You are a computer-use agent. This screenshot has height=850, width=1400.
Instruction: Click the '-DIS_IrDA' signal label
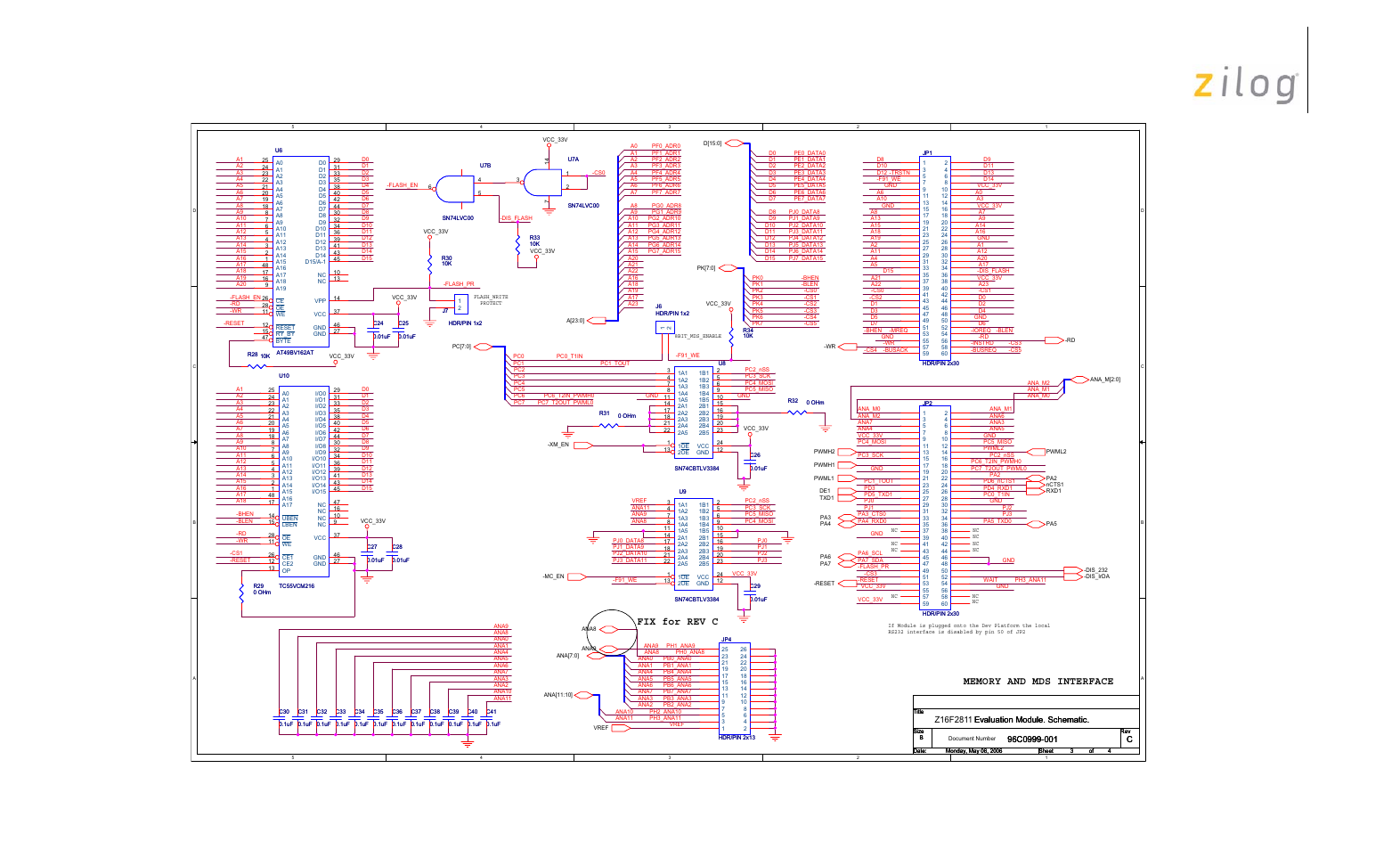(1097, 576)
